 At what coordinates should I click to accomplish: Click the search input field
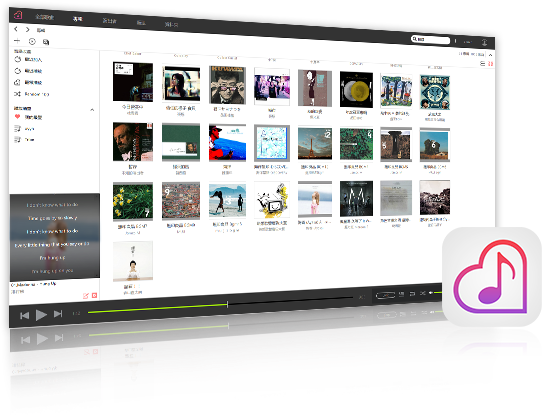[x=430, y=40]
